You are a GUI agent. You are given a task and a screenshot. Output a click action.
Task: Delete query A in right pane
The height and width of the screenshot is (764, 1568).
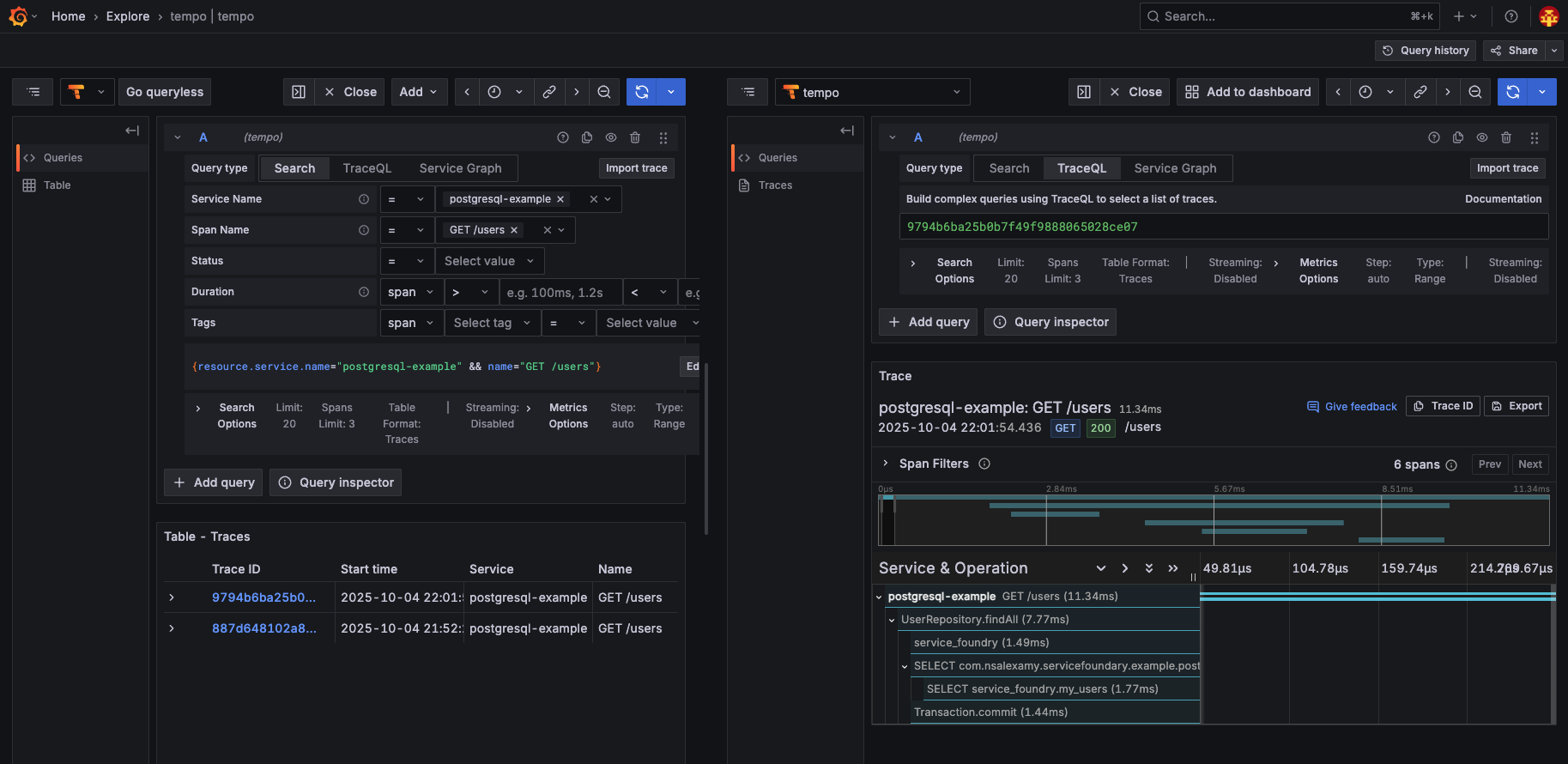[x=1506, y=137]
